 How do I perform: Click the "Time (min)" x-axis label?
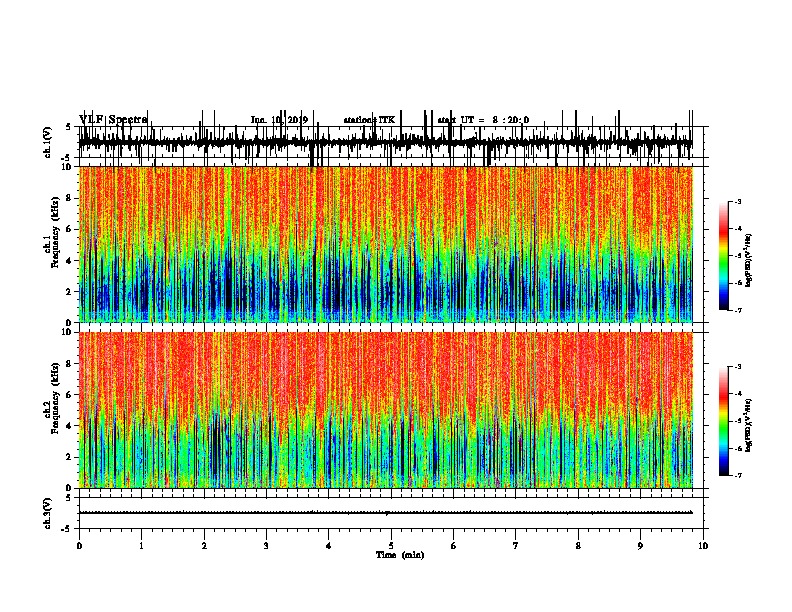400,555
